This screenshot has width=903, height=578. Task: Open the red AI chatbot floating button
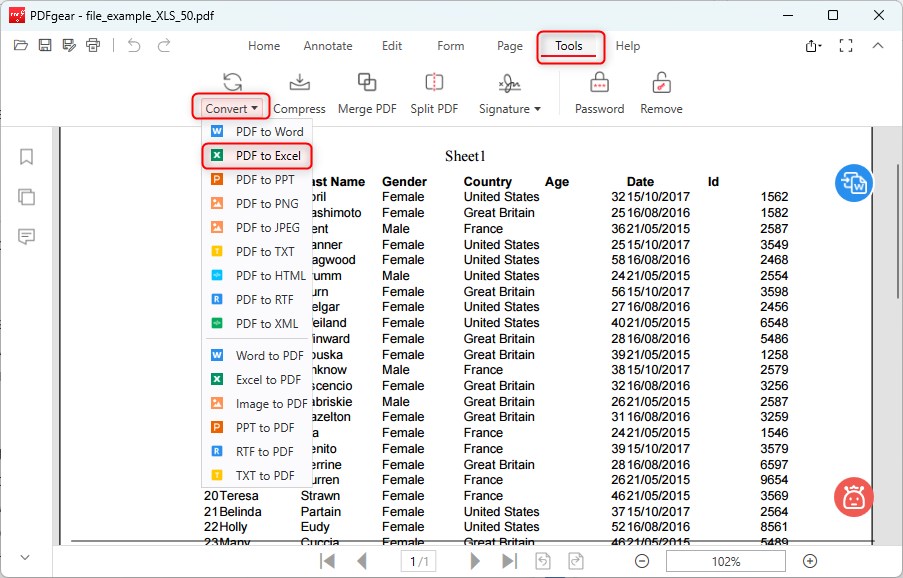click(853, 497)
